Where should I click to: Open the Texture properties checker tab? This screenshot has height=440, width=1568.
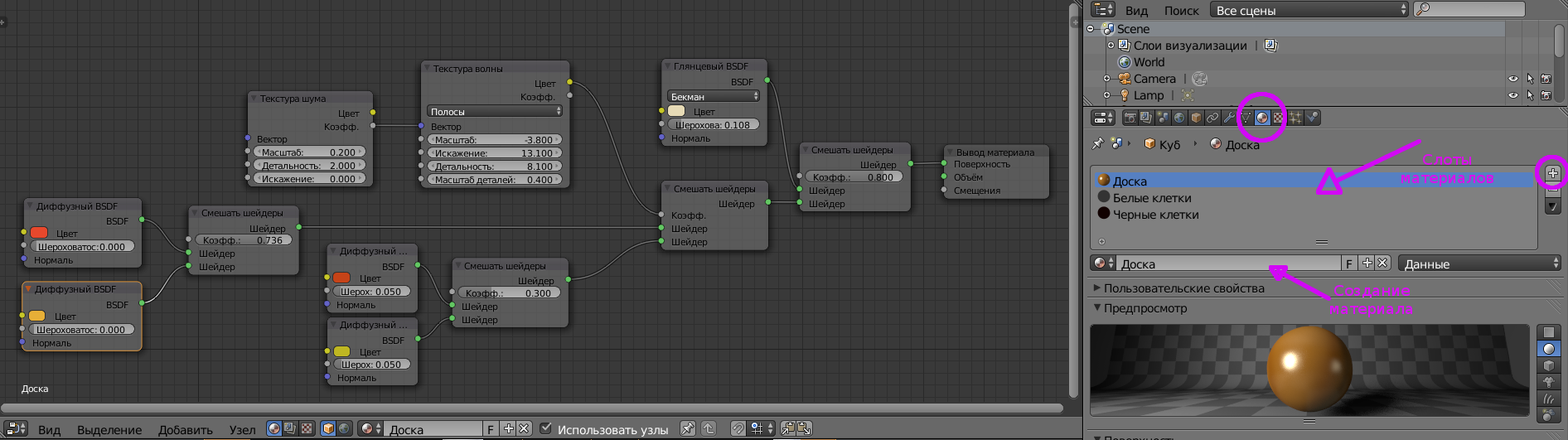1278,118
